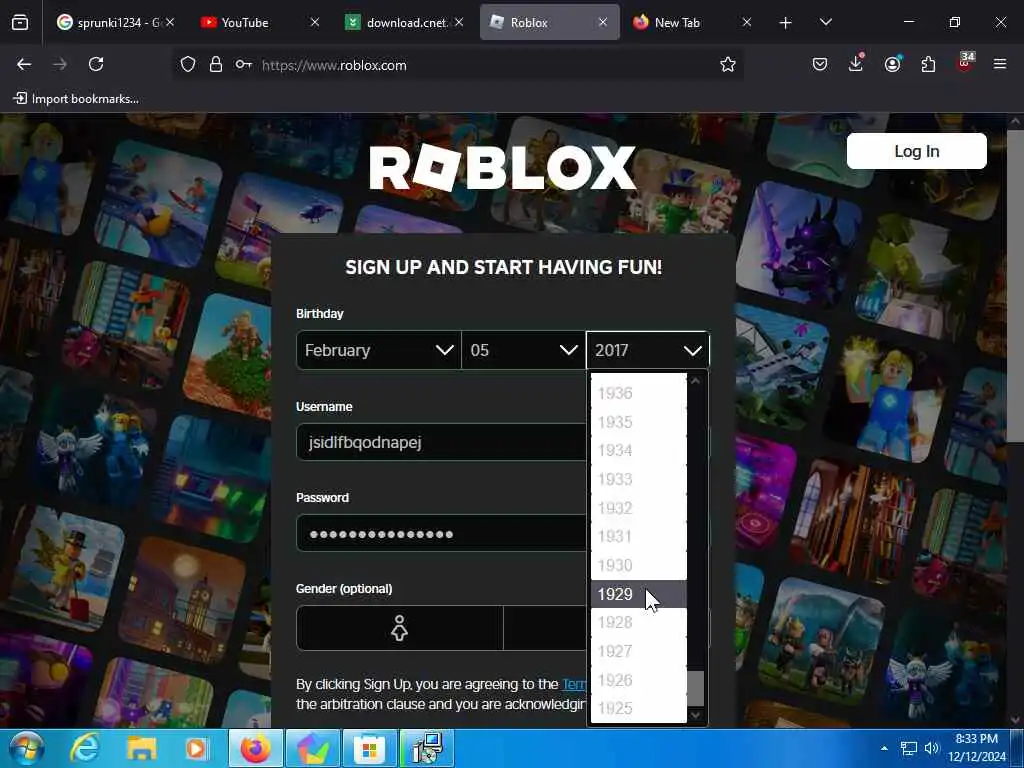Choose 1933 from the year list
The width and height of the screenshot is (1024, 768).
(638, 479)
